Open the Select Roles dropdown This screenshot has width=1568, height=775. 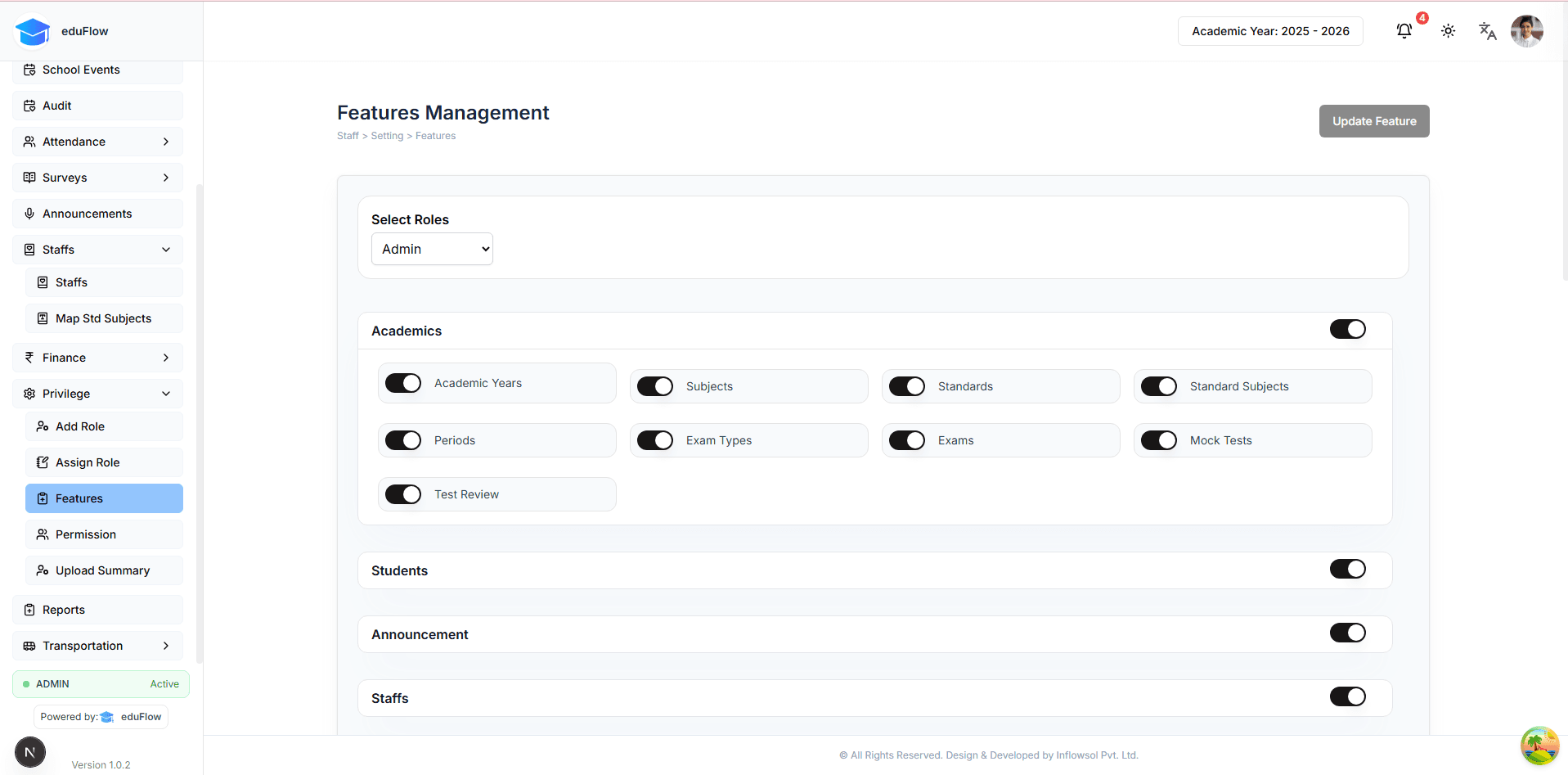click(432, 249)
